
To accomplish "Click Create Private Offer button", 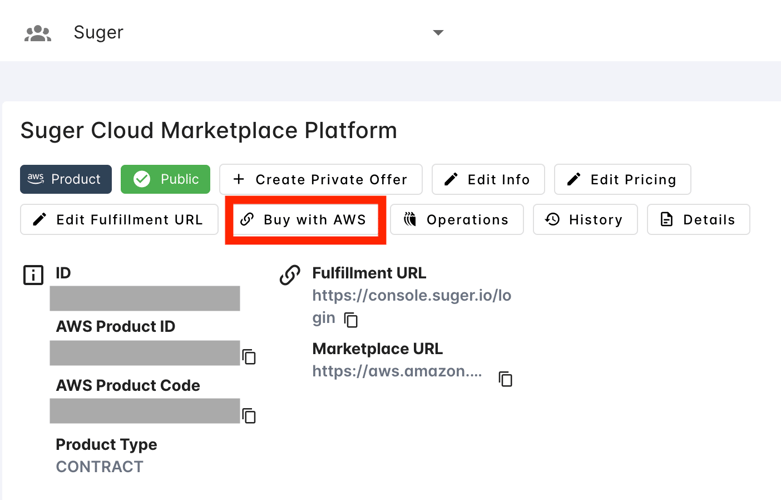I will click(x=321, y=179).
